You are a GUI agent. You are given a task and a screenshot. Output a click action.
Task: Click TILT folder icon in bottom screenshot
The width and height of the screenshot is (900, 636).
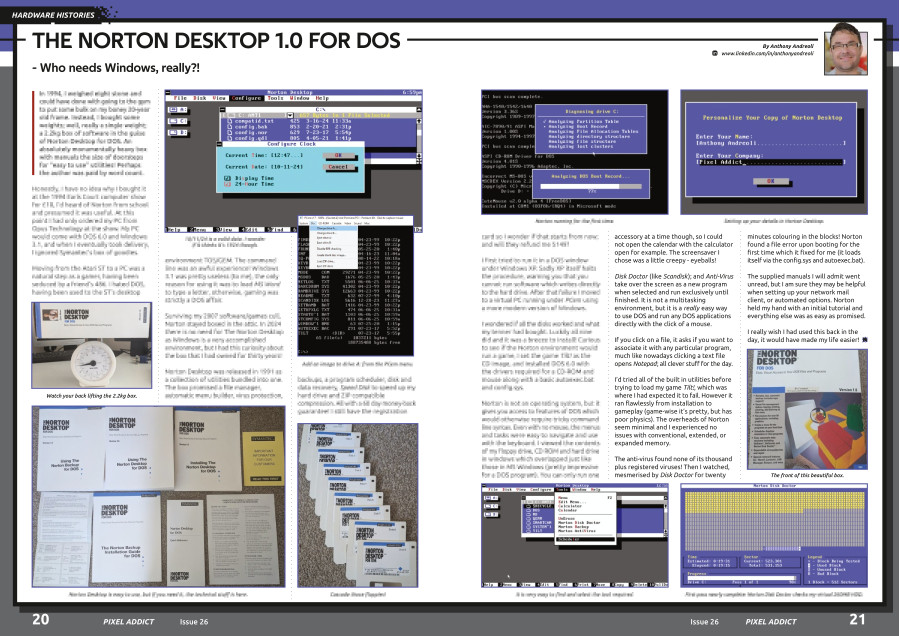coord(529,531)
